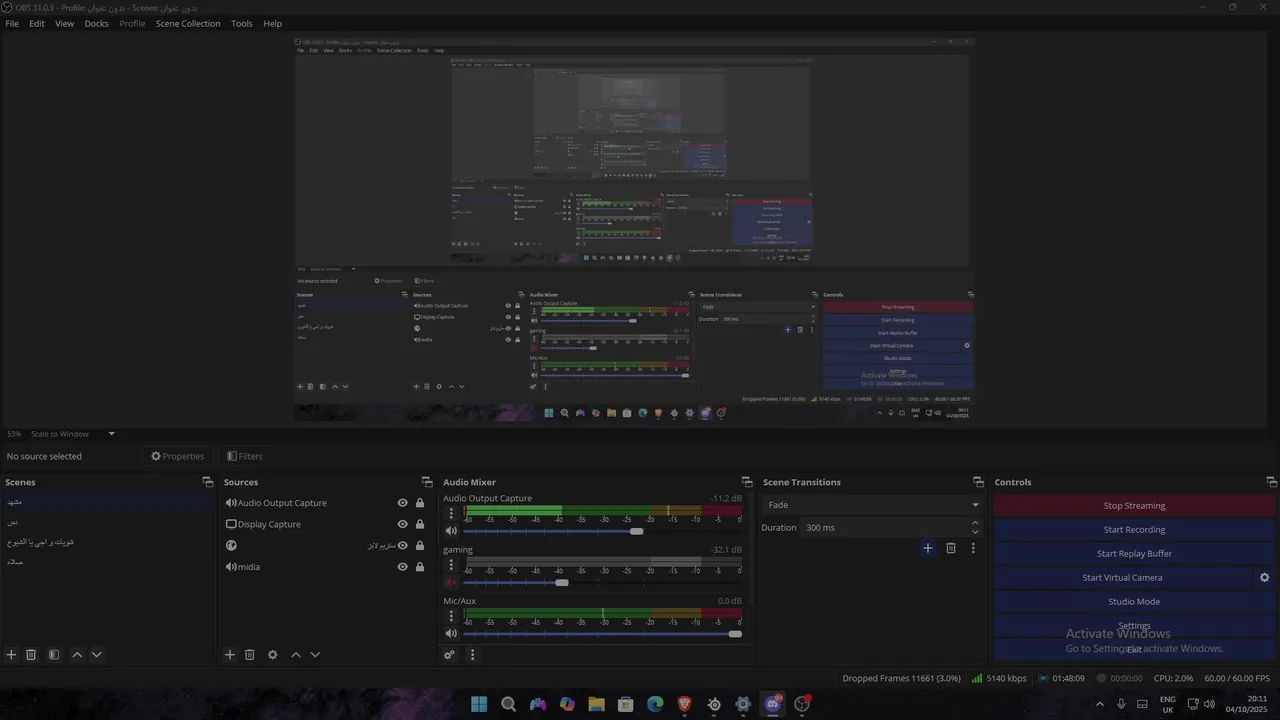1280x720 pixels.
Task: Open the Scale to Window preview scaling dropdown
Action: coord(74,434)
